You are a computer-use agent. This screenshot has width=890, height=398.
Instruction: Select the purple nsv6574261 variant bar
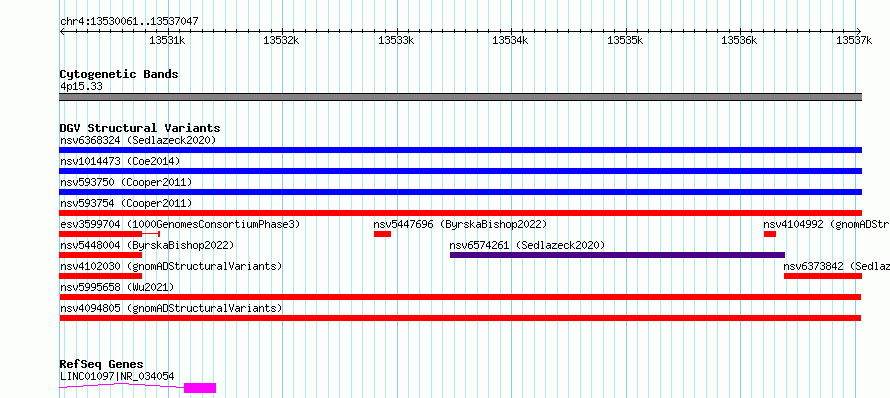(x=618, y=255)
